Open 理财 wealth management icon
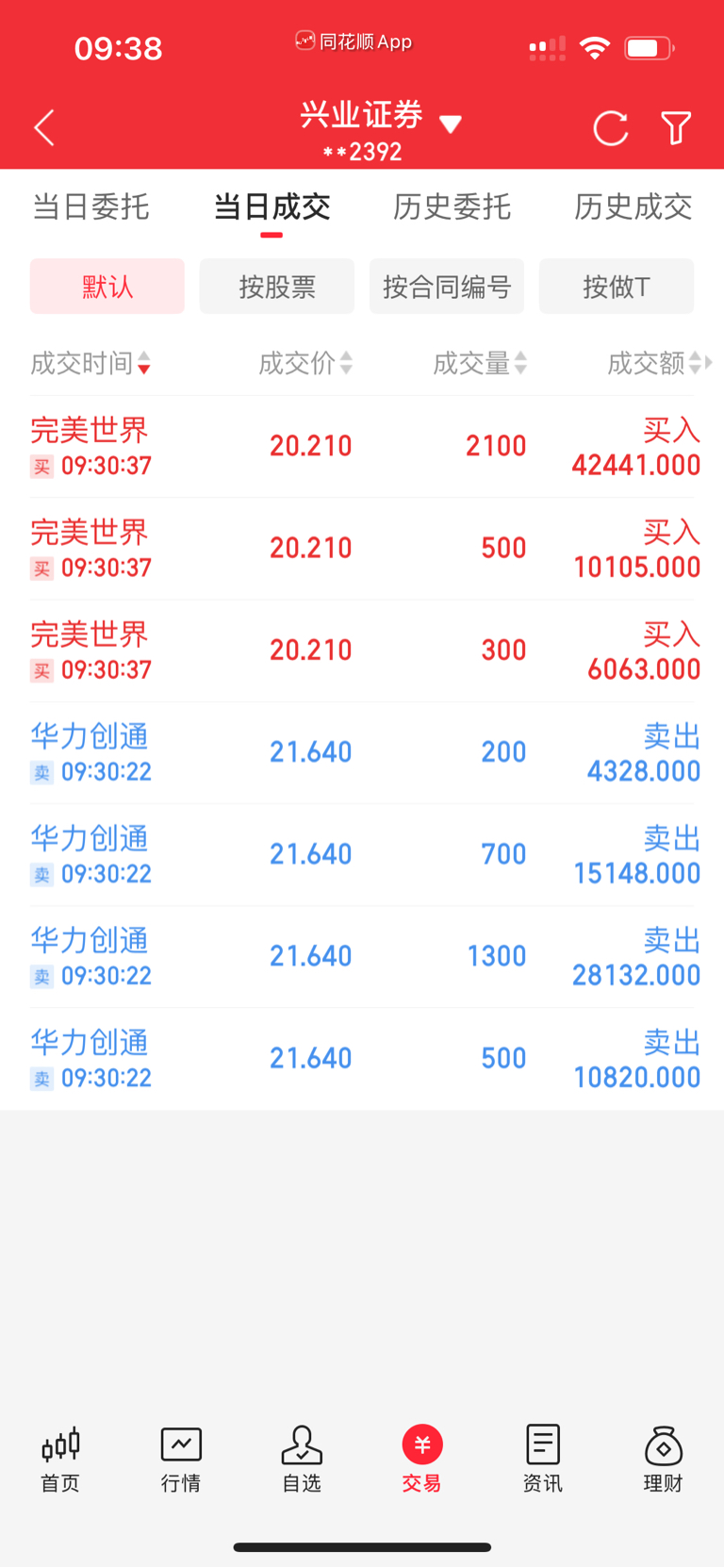Image resolution: width=724 pixels, height=1568 pixels. (664, 1459)
